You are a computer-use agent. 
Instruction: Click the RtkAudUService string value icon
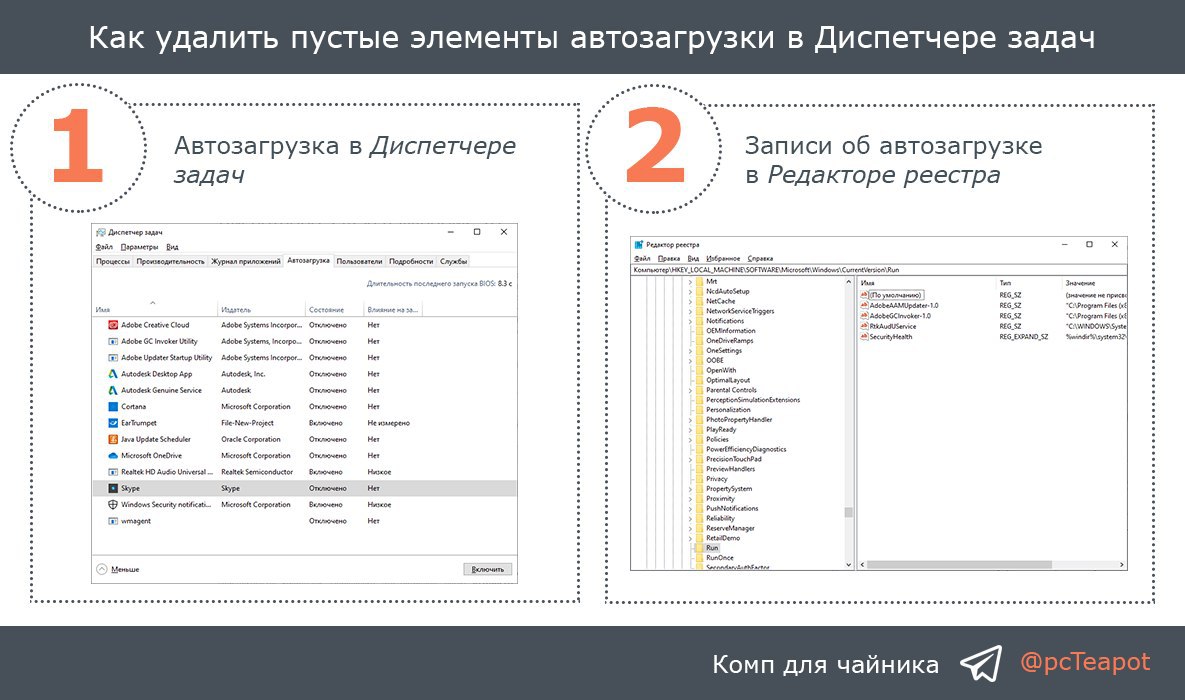864,327
